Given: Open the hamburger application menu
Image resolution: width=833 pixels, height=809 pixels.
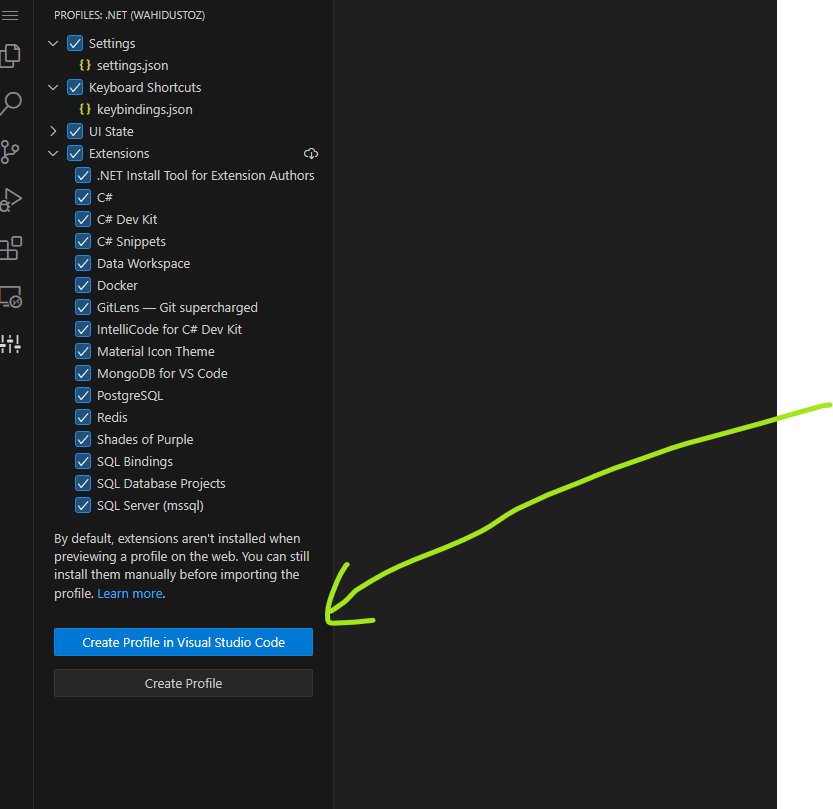Looking at the screenshot, I should [x=10, y=15].
